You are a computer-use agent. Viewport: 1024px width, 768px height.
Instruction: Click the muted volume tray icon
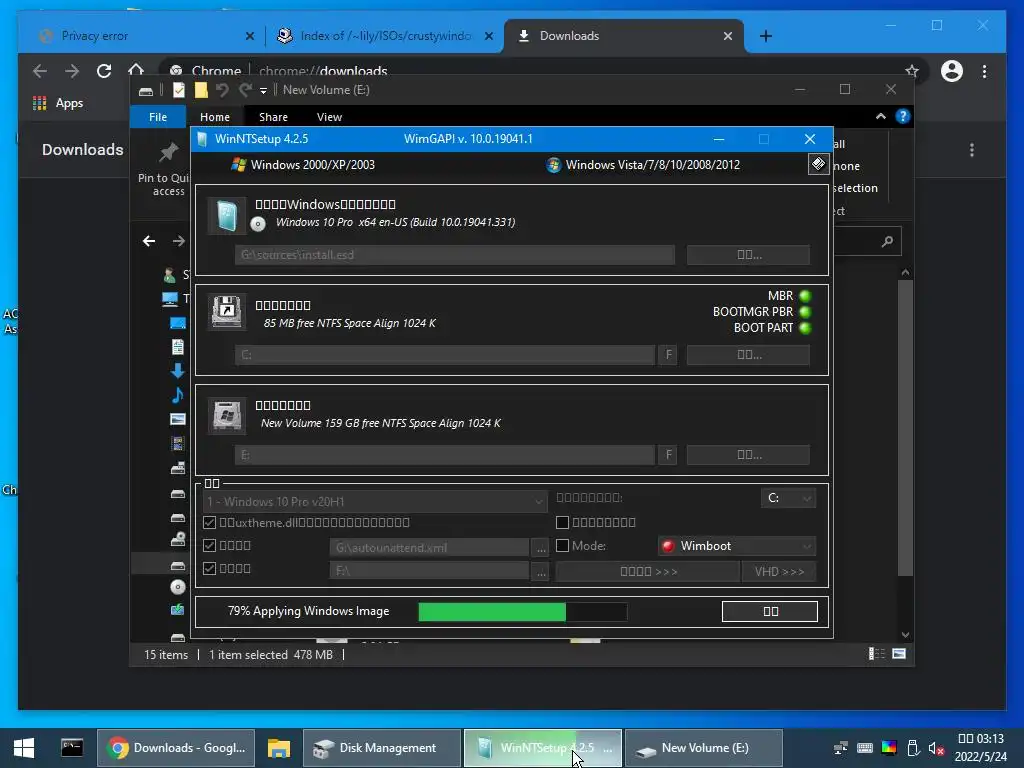936,748
